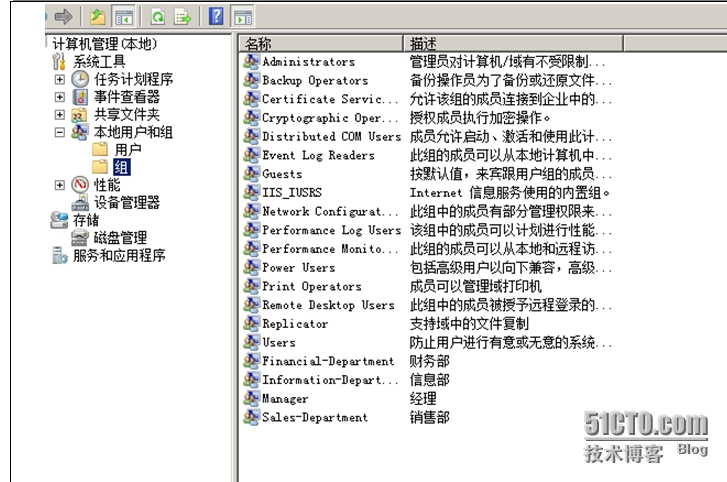
Task: Click the 用户 folder icon in tree
Action: click(100, 150)
